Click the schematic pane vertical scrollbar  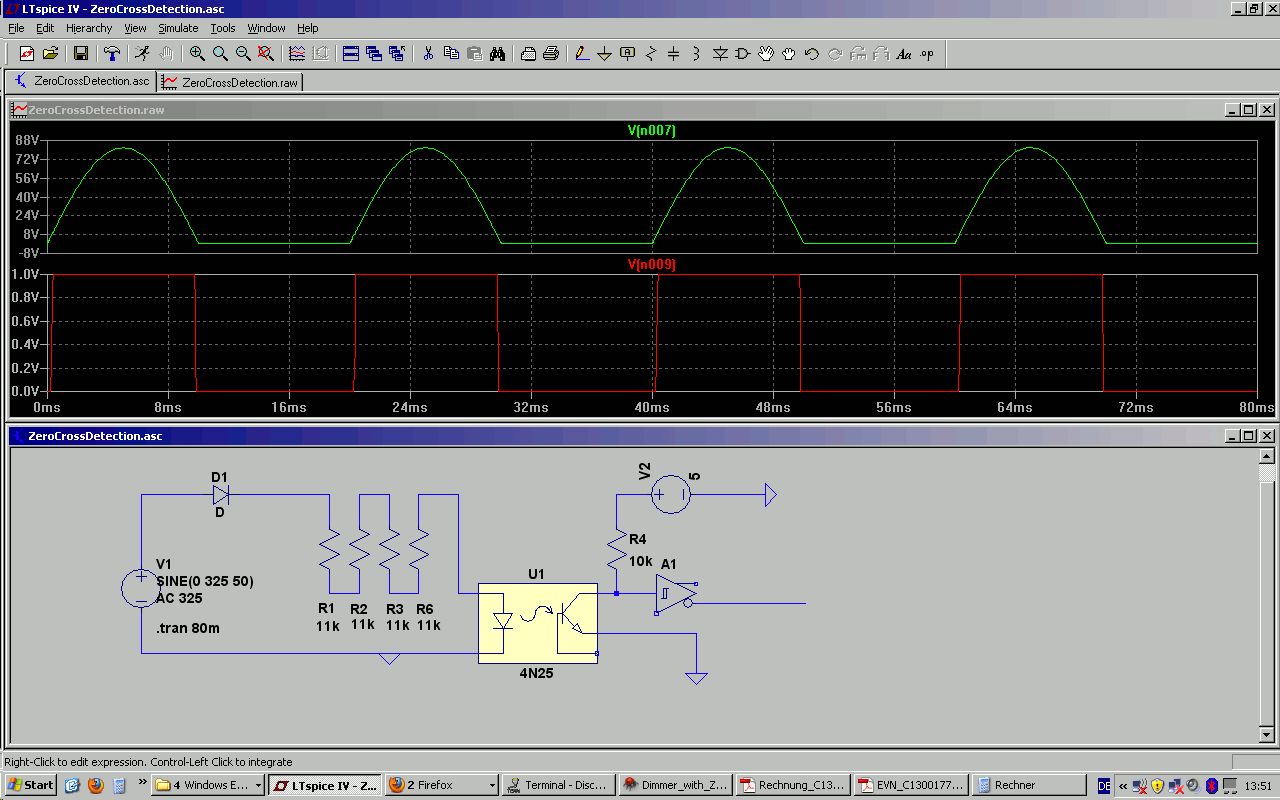tap(1267, 600)
